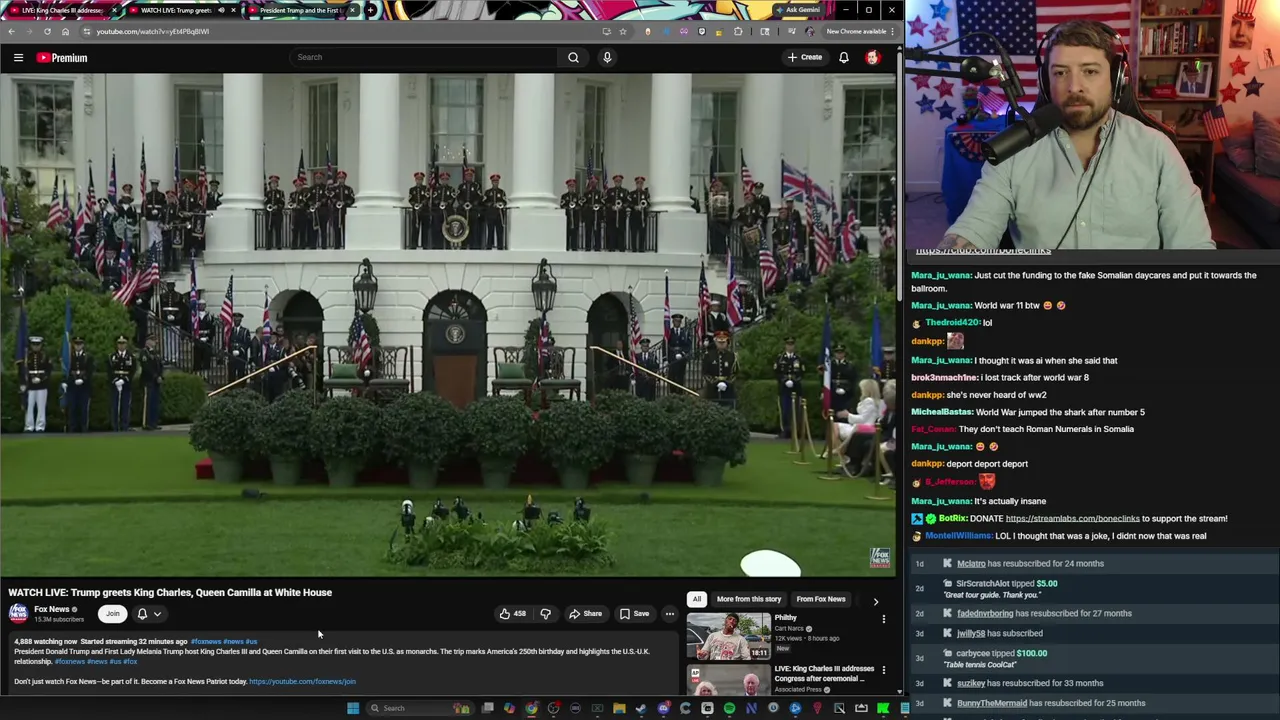Open the Fox News channel name link
Screen dimensions: 1280x720
pyautogui.click(x=52, y=609)
